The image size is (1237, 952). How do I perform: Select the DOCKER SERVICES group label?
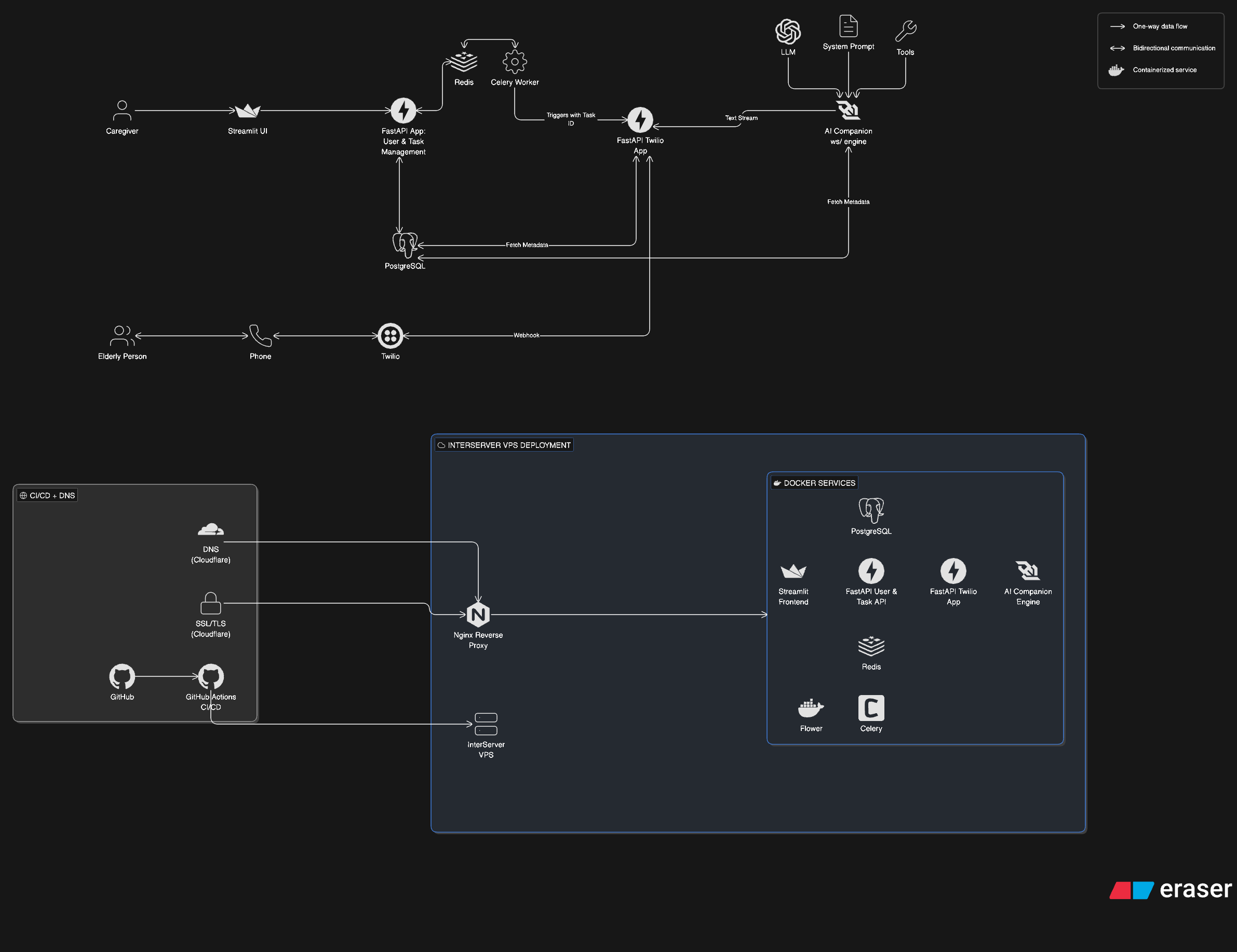[814, 483]
